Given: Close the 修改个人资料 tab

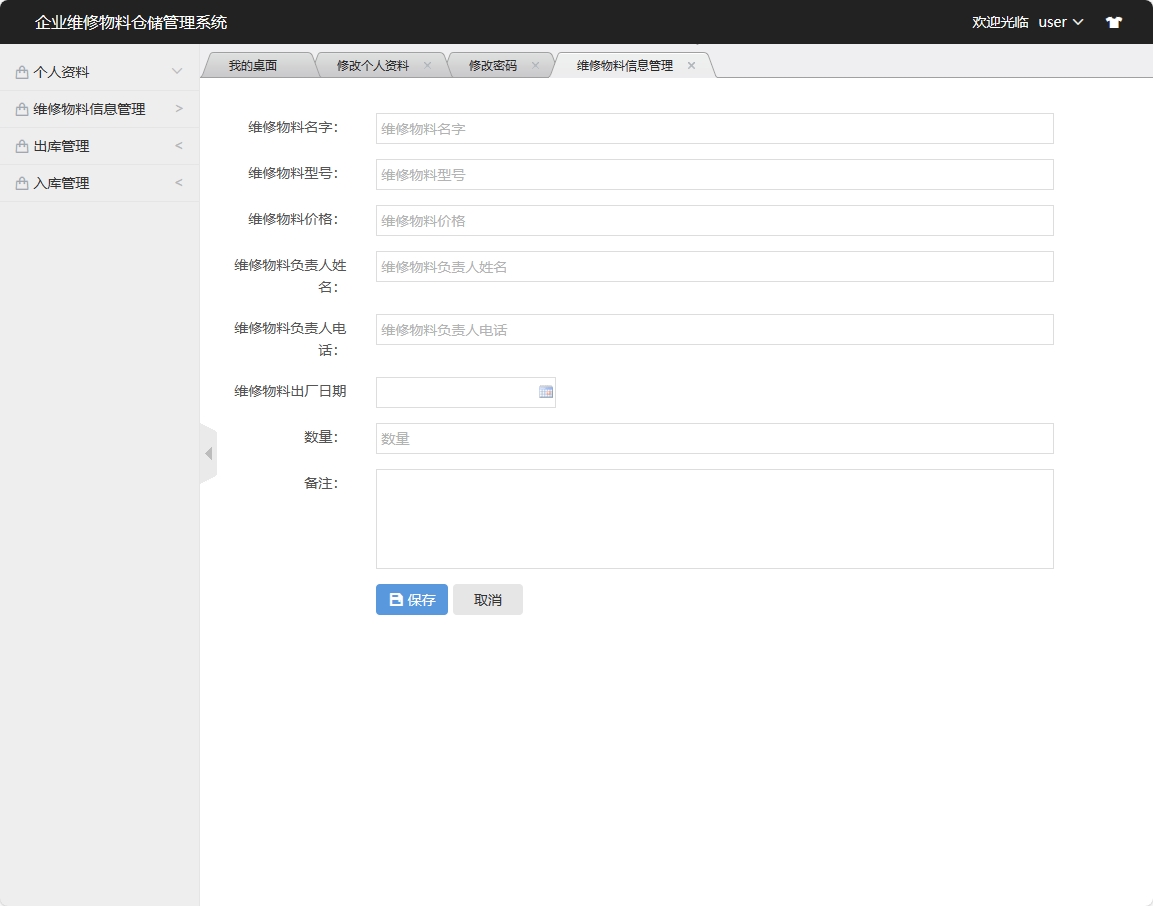Looking at the screenshot, I should [x=428, y=64].
